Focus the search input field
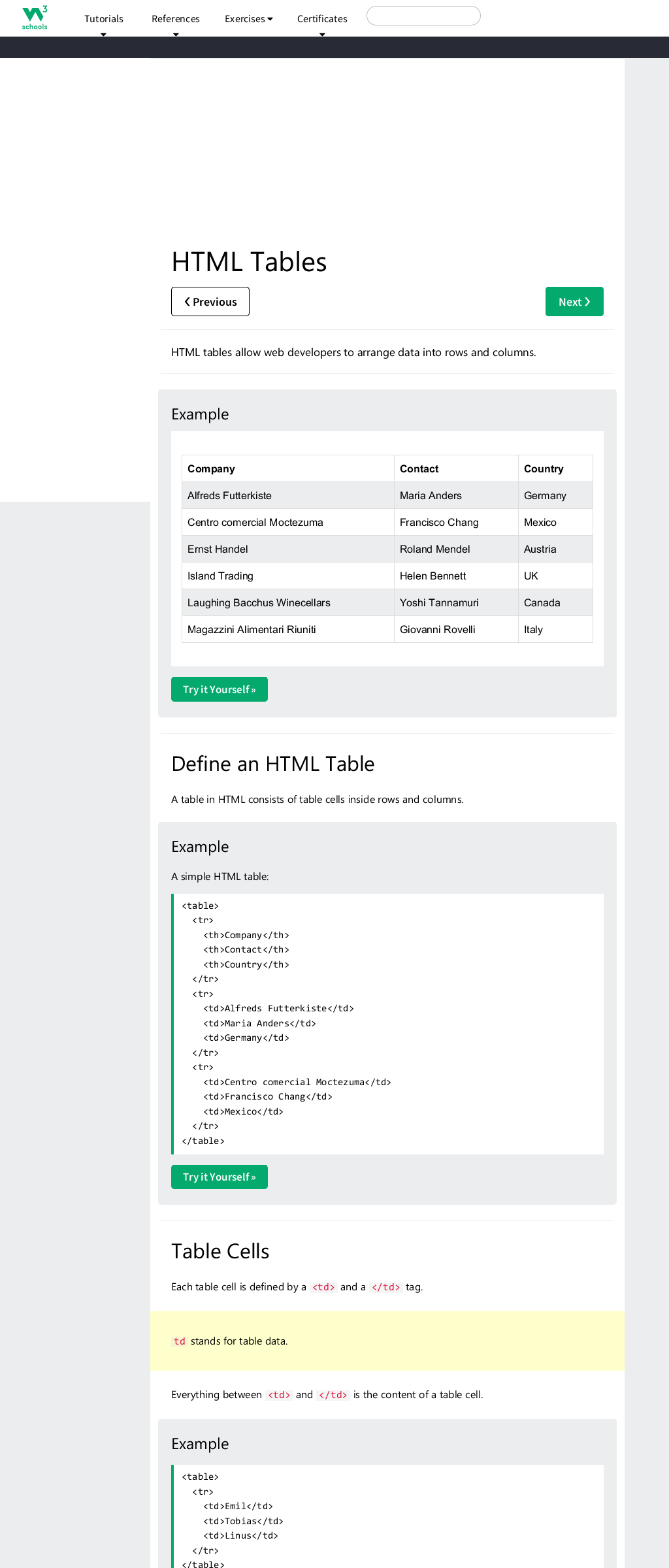This screenshot has height=1568, width=669. click(423, 16)
